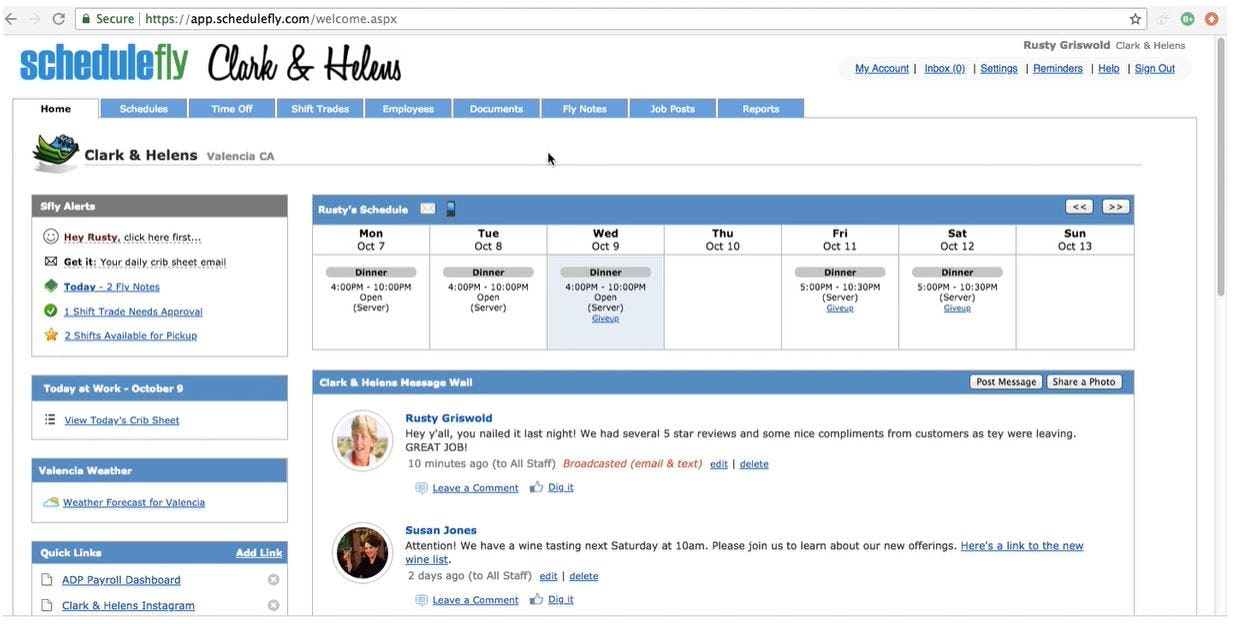Open the Employees tab
1240x624 pixels.
point(408,108)
